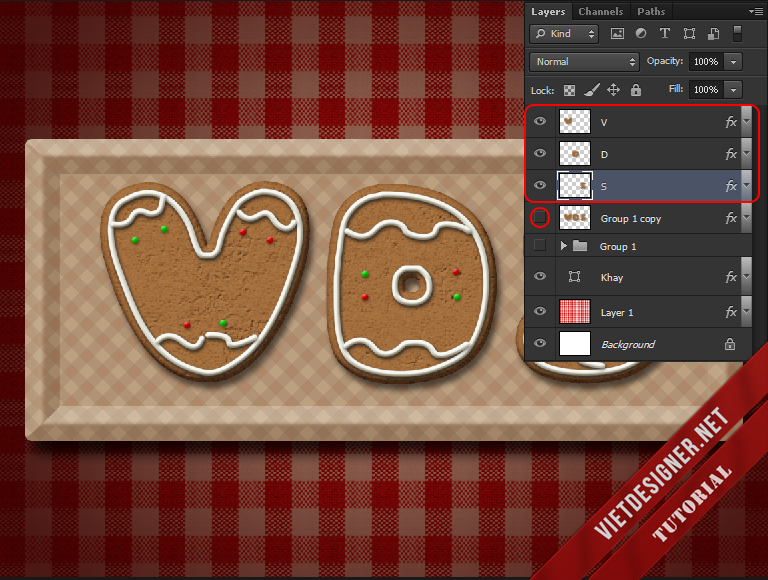Filter layers by pixel image icon
Viewport: 768px width, 580px height.
pyautogui.click(x=617, y=33)
